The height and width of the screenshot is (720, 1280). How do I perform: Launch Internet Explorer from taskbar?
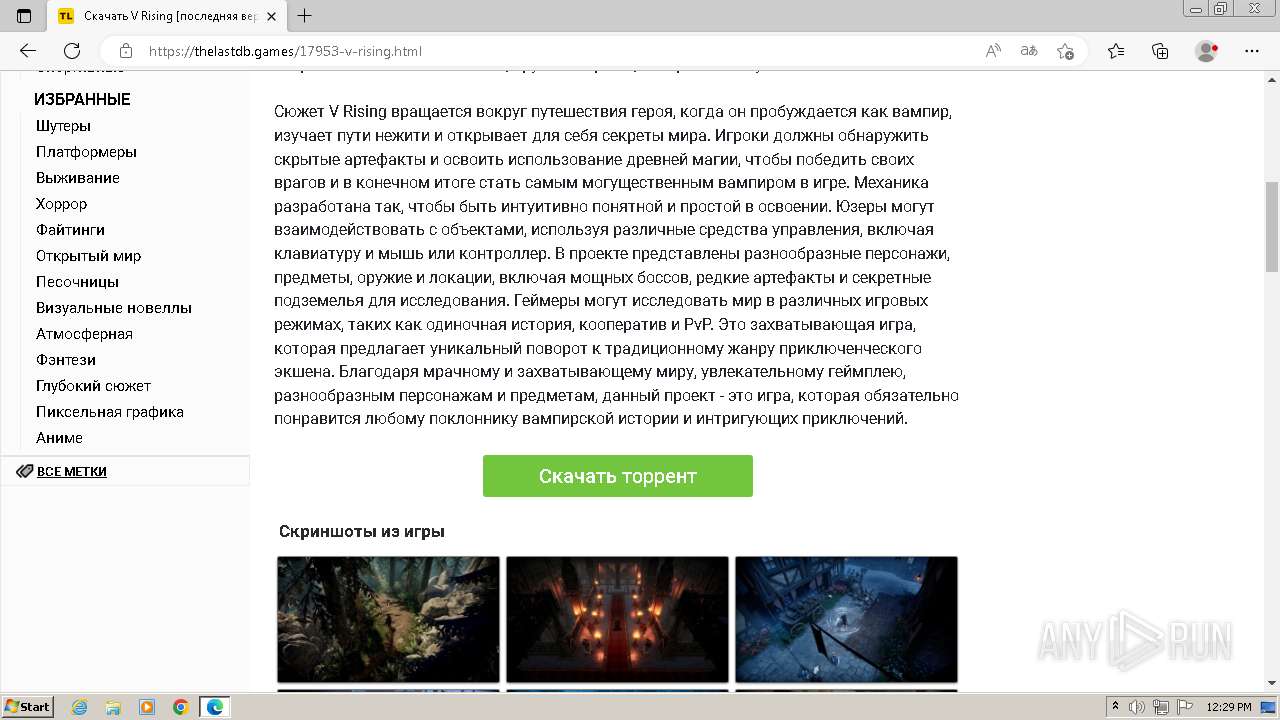(x=79, y=707)
